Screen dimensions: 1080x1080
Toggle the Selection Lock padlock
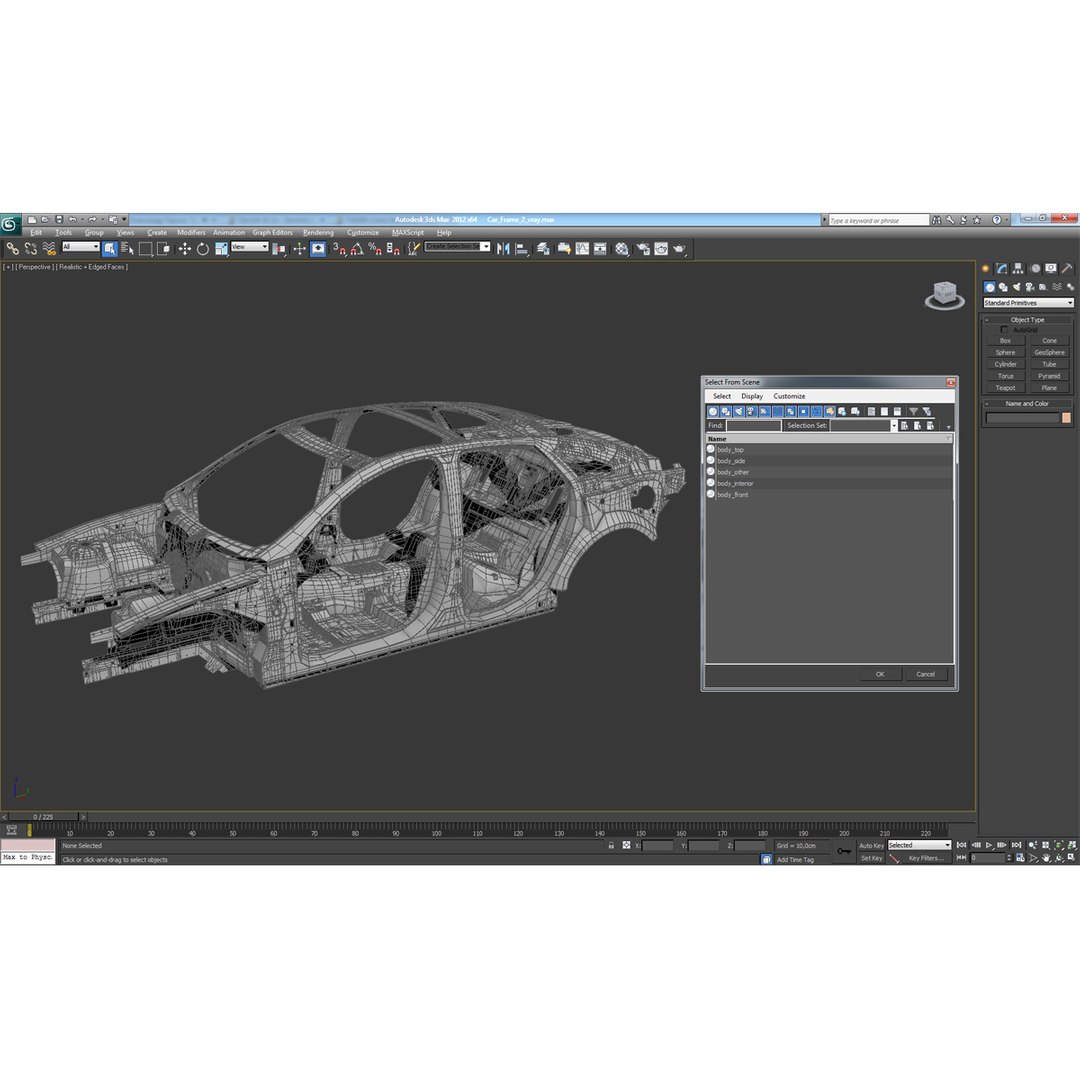pyautogui.click(x=611, y=845)
